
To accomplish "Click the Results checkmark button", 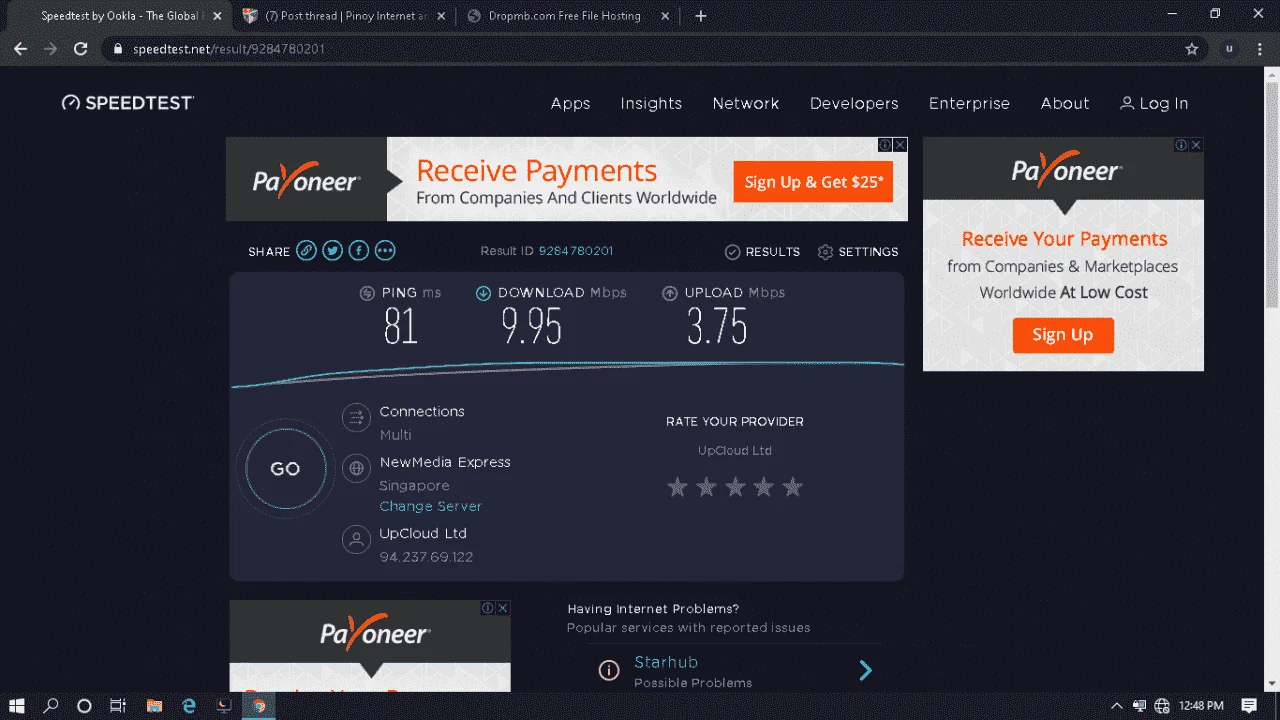I will click(x=762, y=252).
